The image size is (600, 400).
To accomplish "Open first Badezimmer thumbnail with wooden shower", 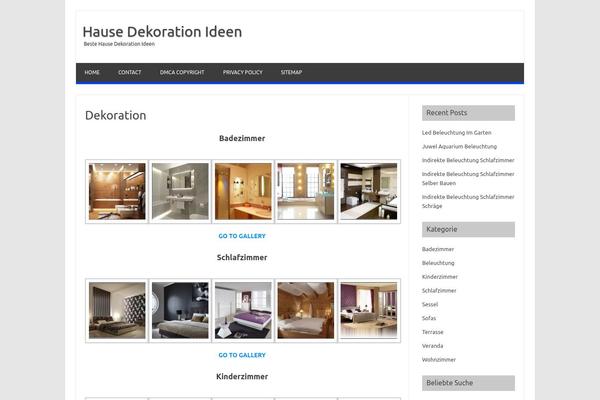I will point(117,191).
